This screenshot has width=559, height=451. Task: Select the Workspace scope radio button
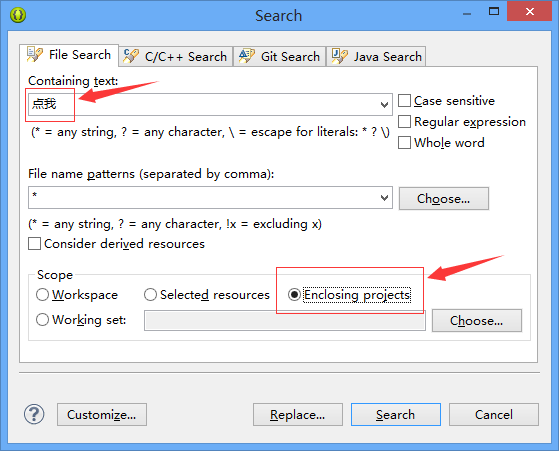(42, 295)
